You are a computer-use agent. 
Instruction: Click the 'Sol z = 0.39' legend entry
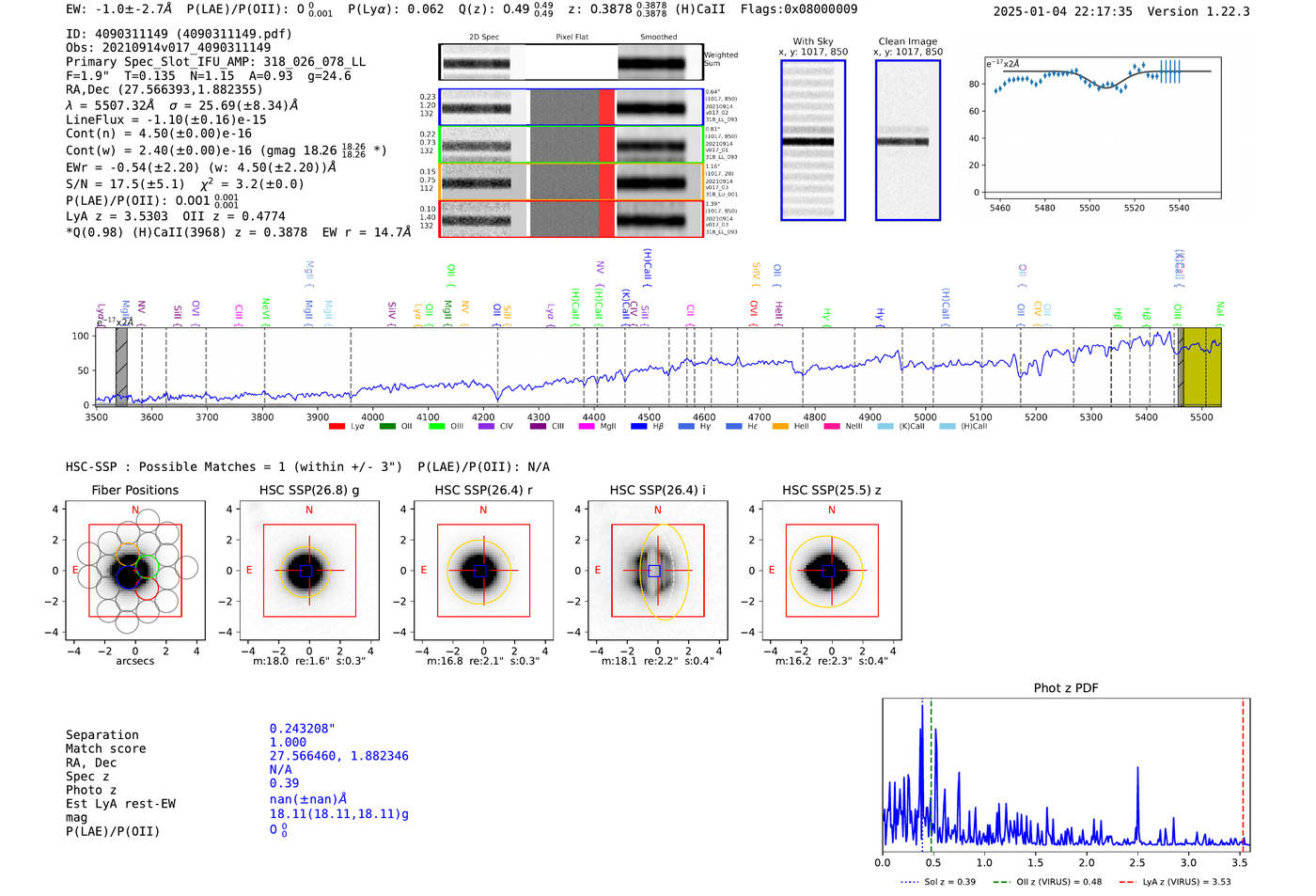(938, 882)
